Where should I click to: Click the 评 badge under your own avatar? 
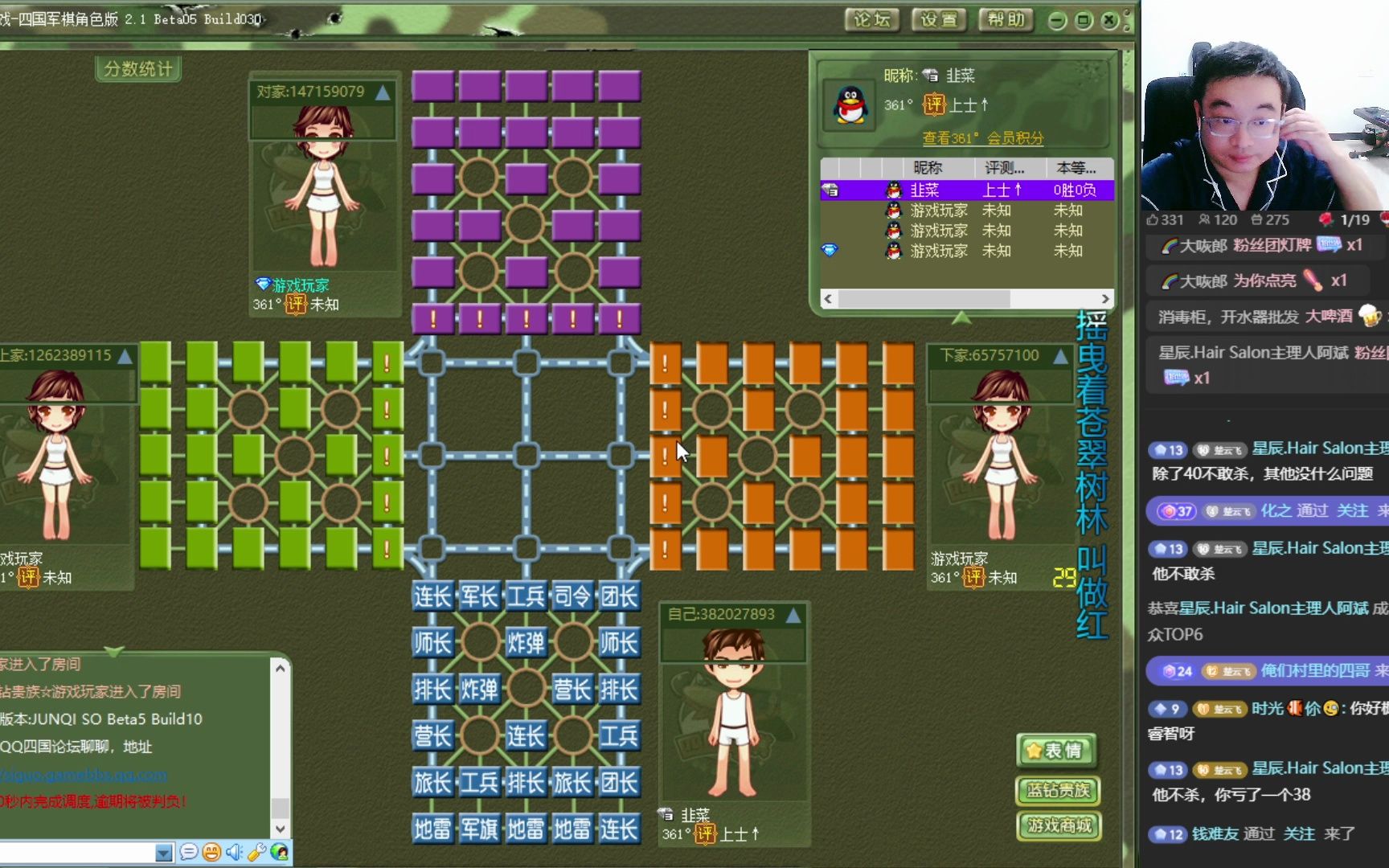(705, 834)
